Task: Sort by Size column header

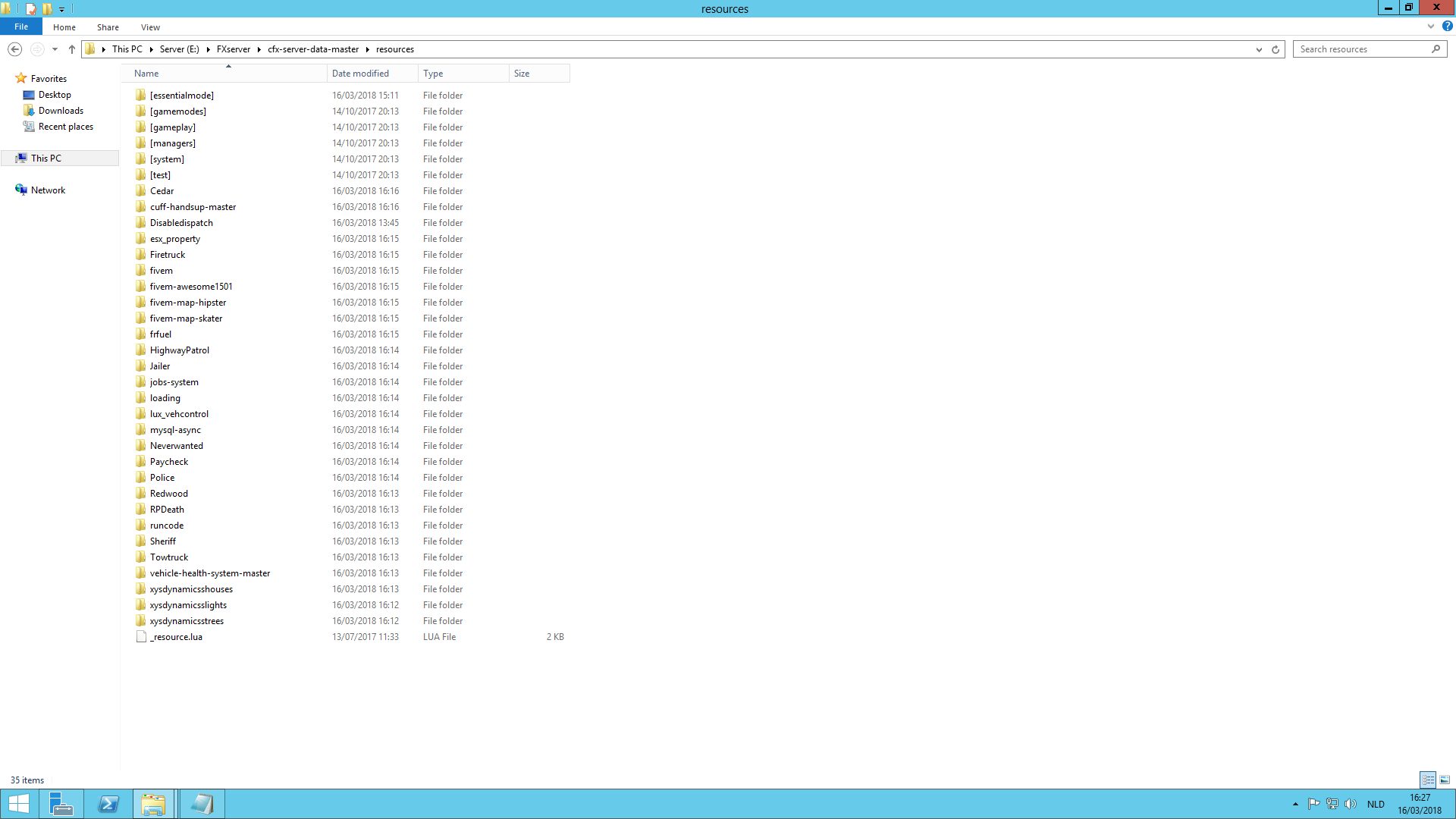Action: [539, 74]
